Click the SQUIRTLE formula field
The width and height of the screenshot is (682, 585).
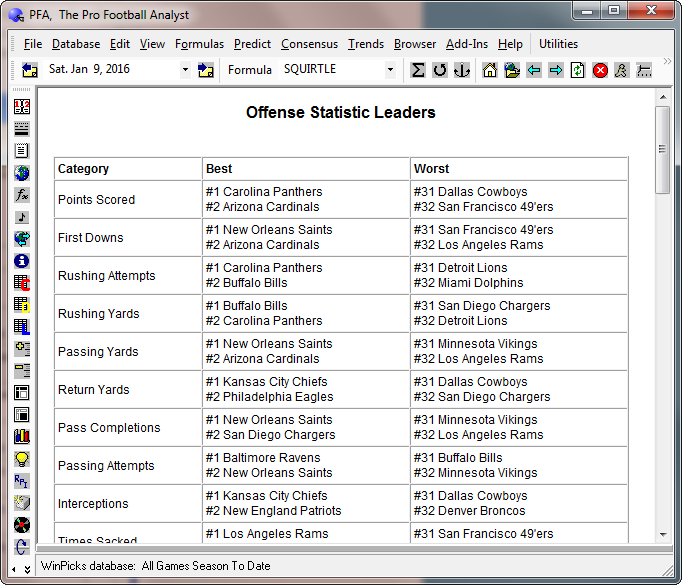click(x=333, y=70)
